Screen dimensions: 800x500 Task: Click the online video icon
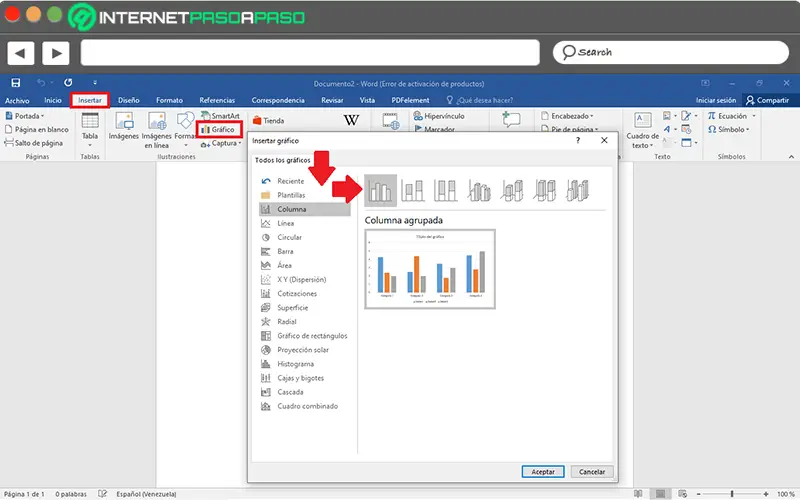pos(391,122)
